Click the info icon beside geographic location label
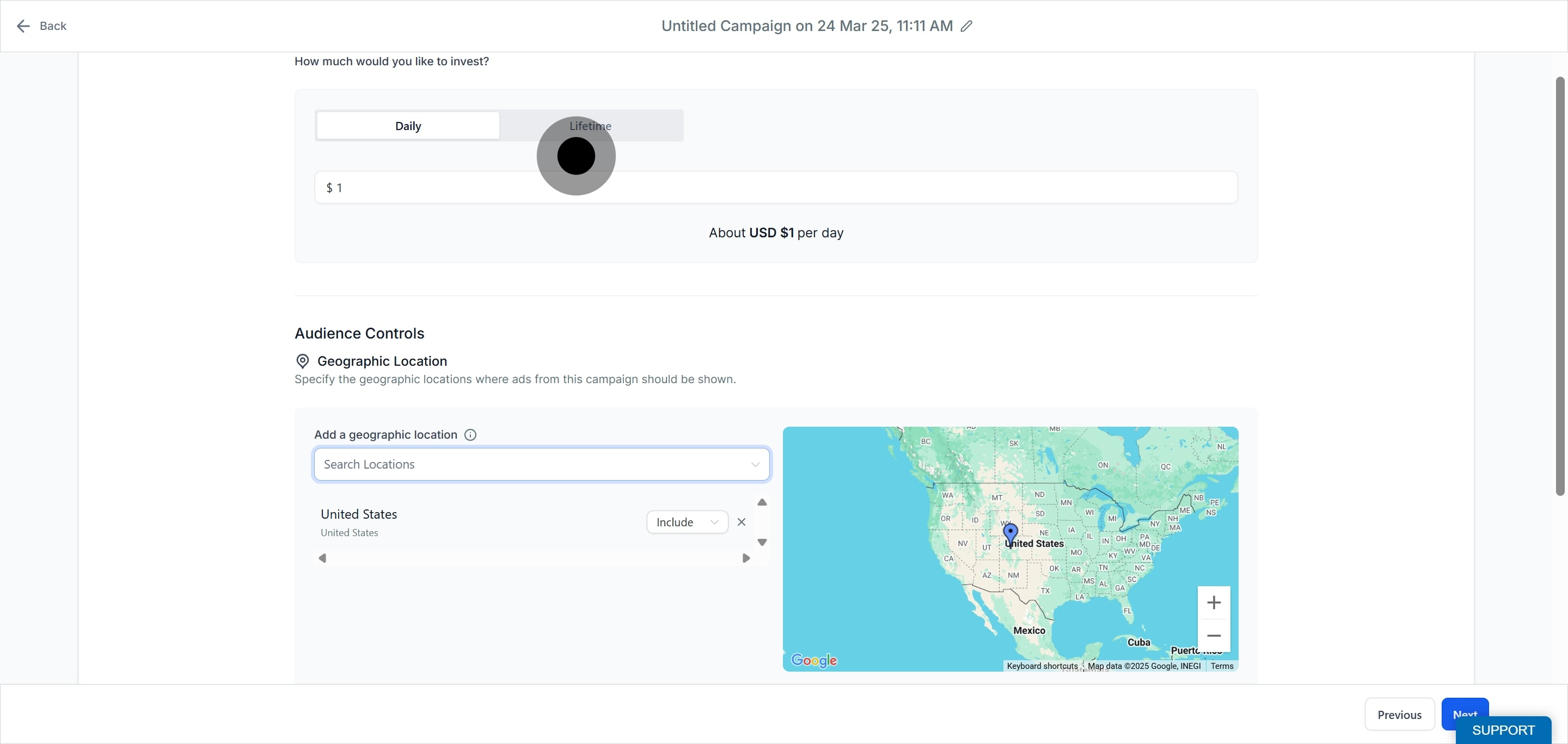Viewport: 1568px width, 744px height. (x=470, y=434)
